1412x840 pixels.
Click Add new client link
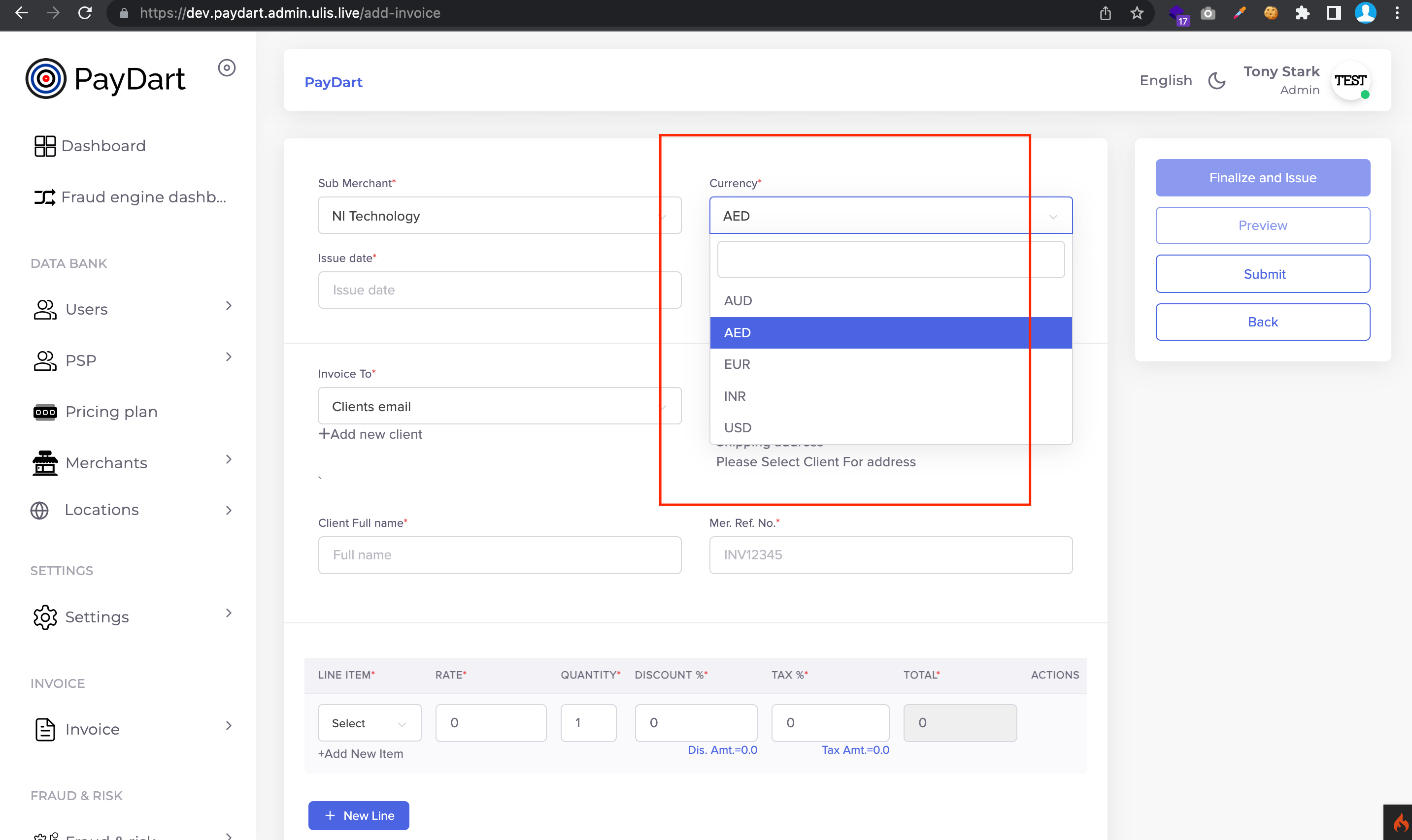[370, 434]
